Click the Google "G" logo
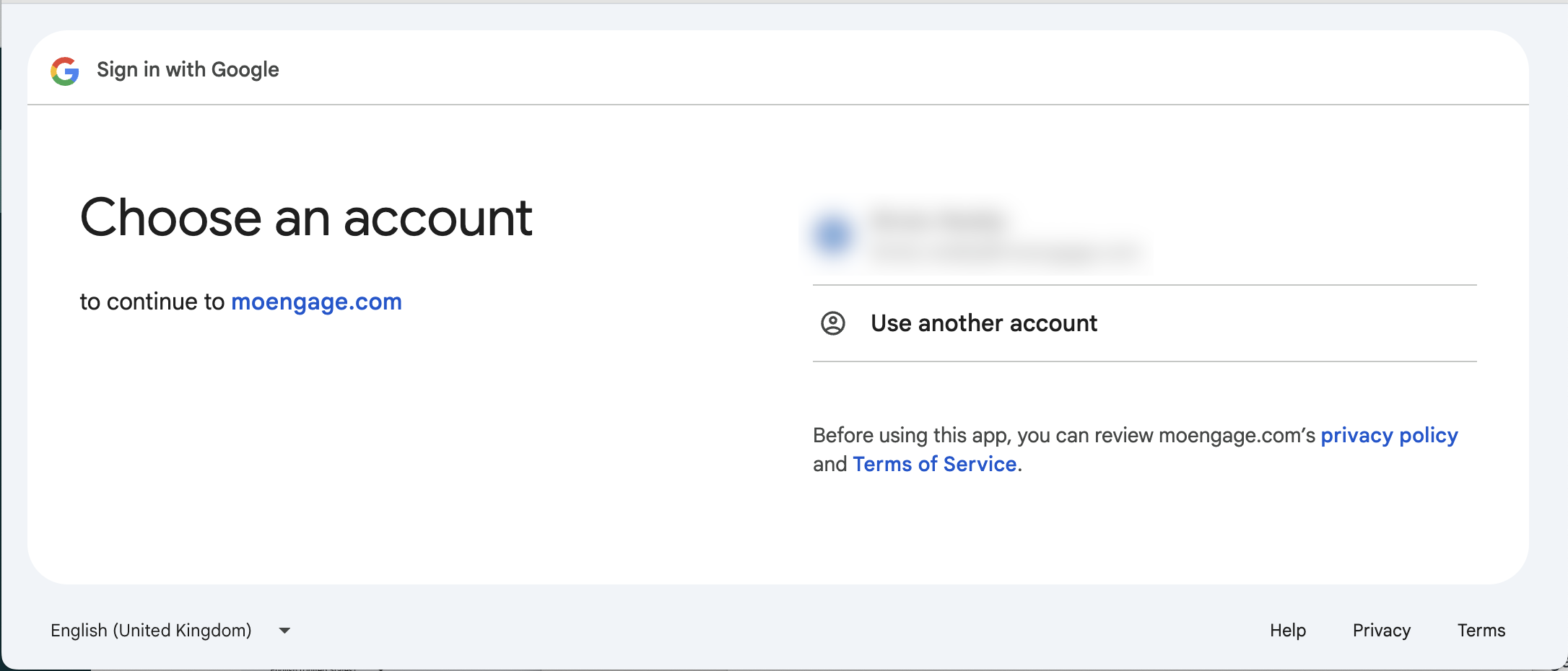Viewport: 1568px width, 671px height. (x=65, y=71)
